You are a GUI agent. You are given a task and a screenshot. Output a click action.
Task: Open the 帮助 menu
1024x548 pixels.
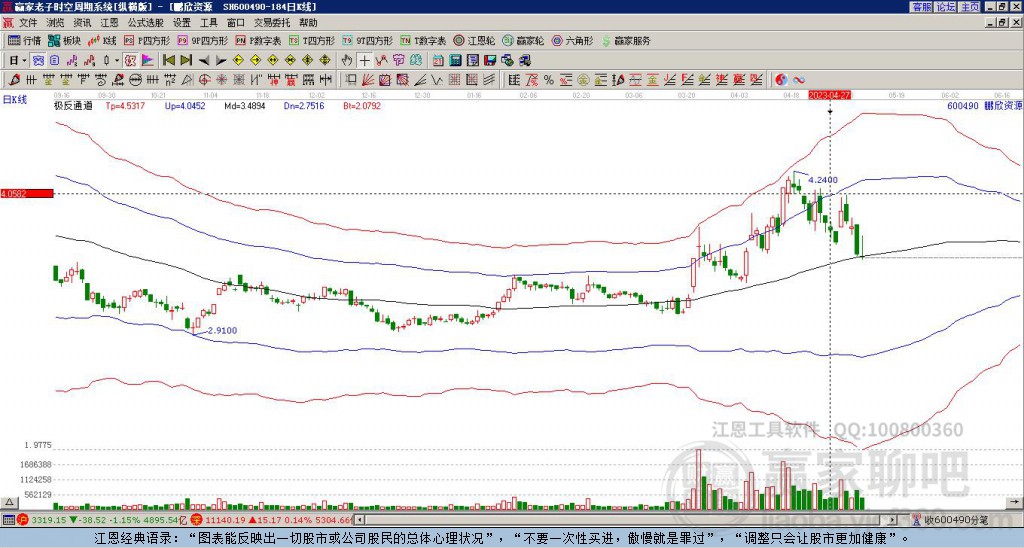(308, 23)
